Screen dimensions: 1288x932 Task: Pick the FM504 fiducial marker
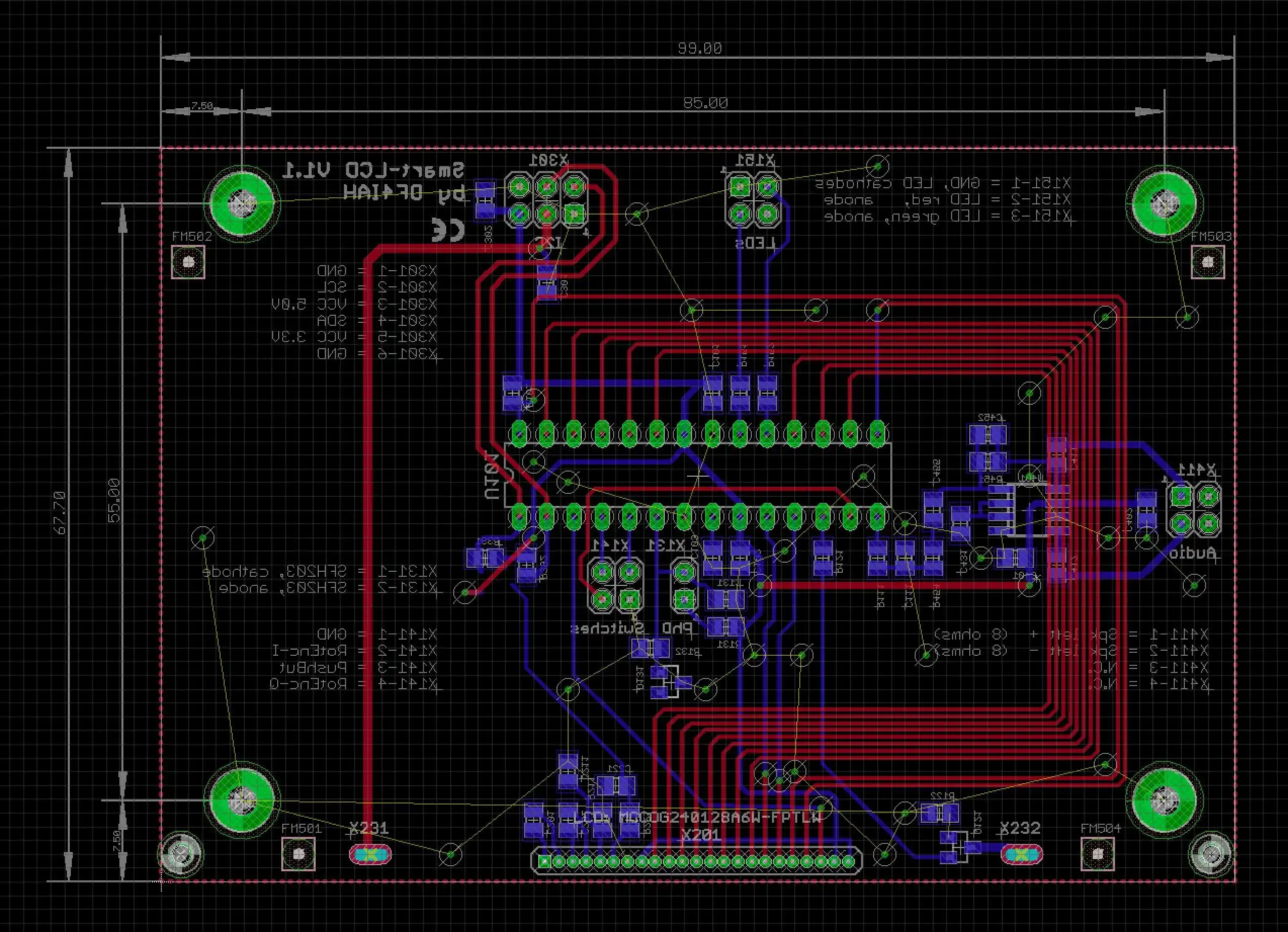(1097, 853)
